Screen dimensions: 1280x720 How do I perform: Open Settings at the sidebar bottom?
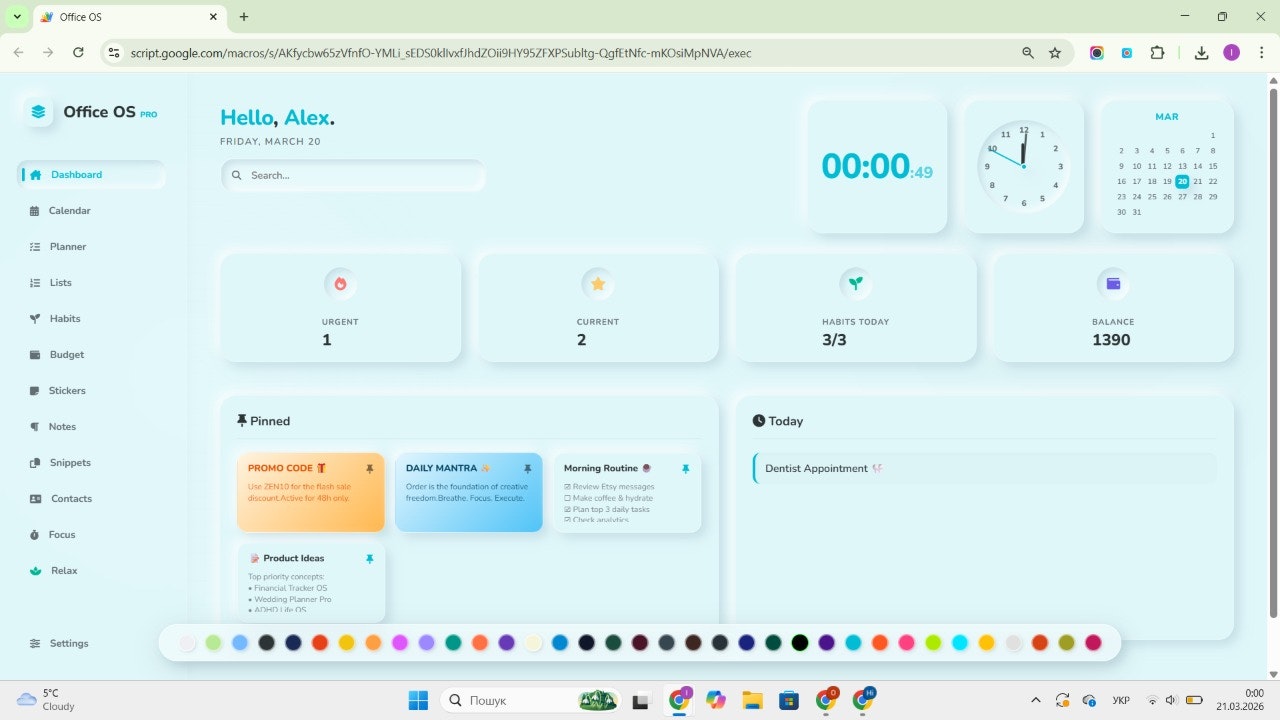(x=69, y=643)
